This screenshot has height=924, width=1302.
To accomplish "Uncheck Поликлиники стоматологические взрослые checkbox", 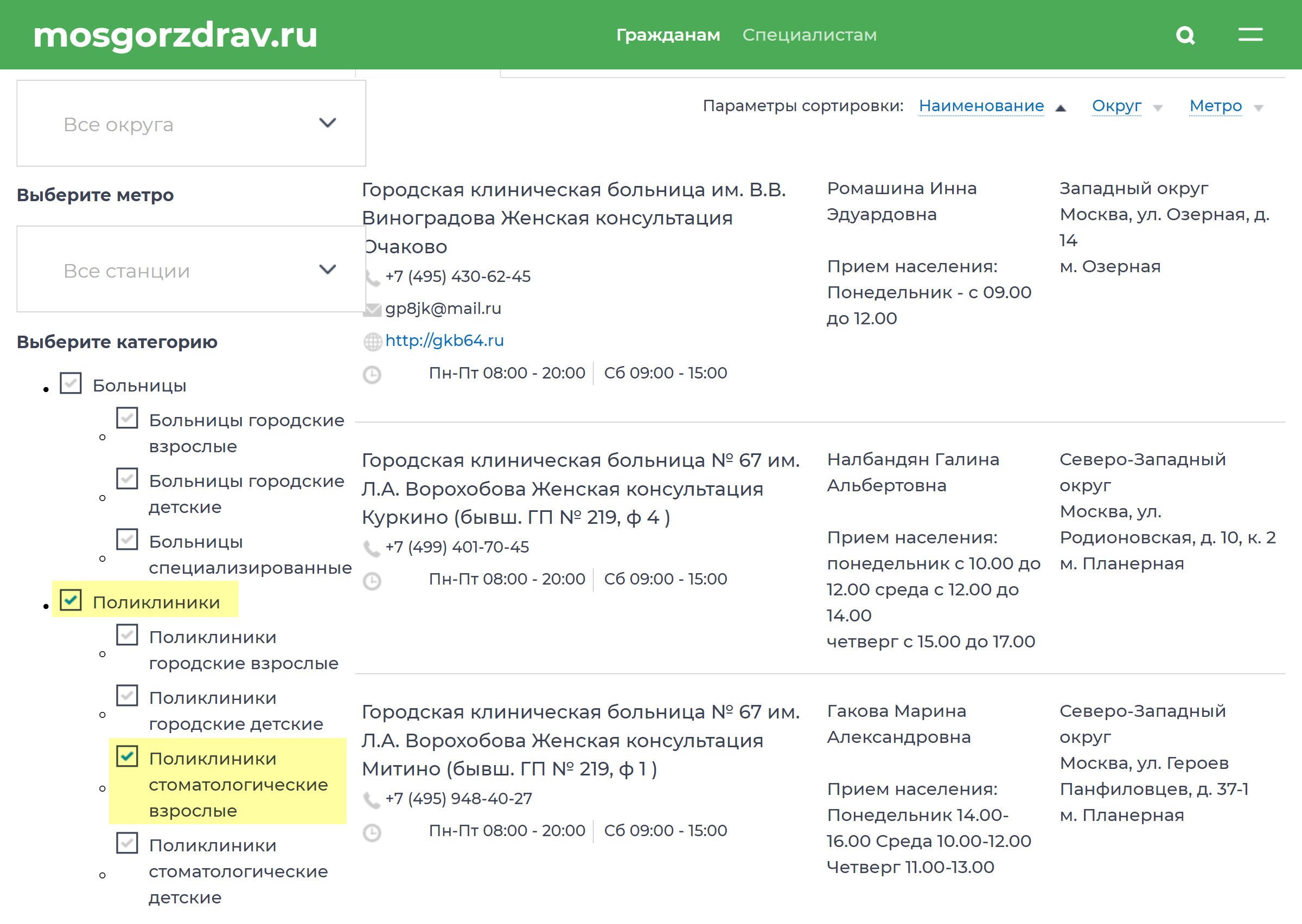I will tap(127, 756).
